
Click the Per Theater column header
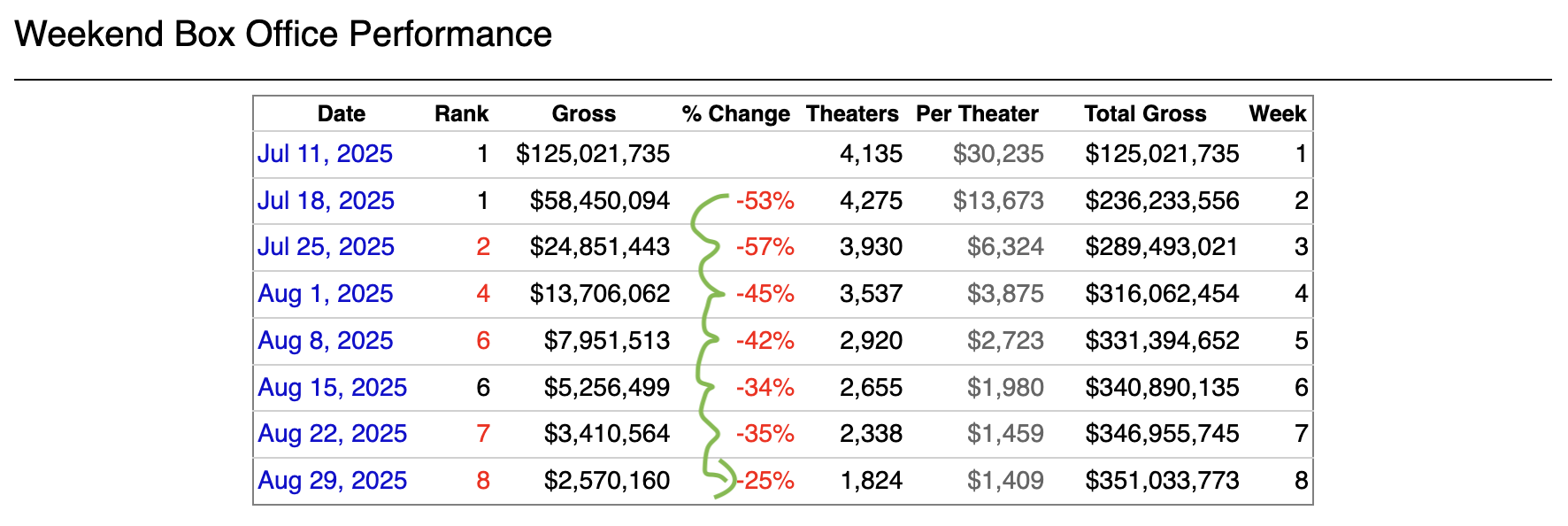(976, 114)
